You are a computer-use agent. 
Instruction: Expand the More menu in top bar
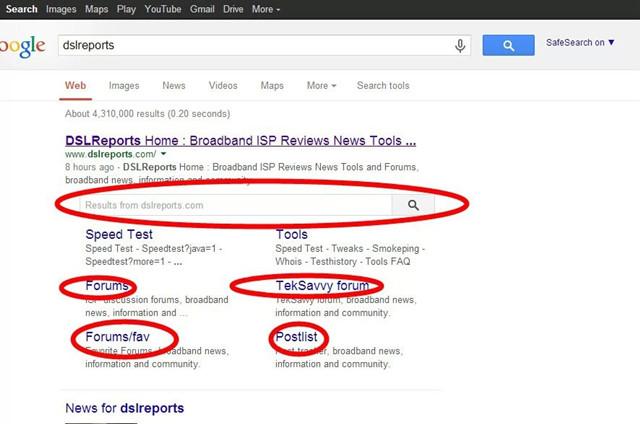266,9
